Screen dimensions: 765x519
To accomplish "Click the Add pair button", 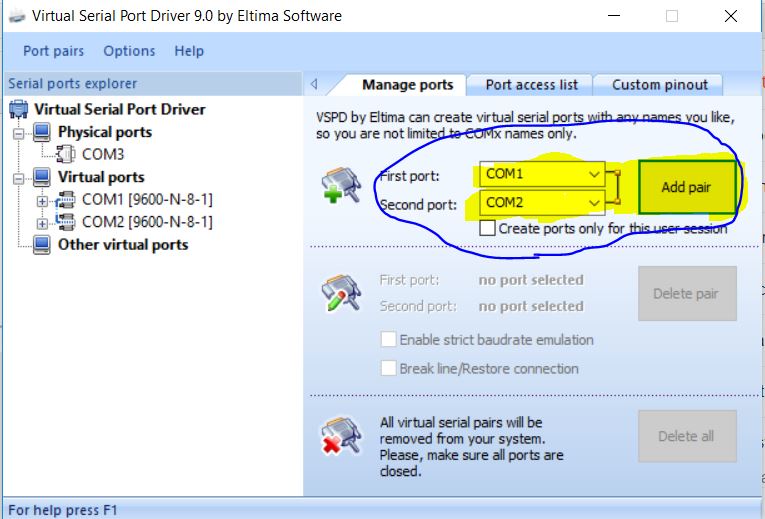I will pyautogui.click(x=687, y=187).
